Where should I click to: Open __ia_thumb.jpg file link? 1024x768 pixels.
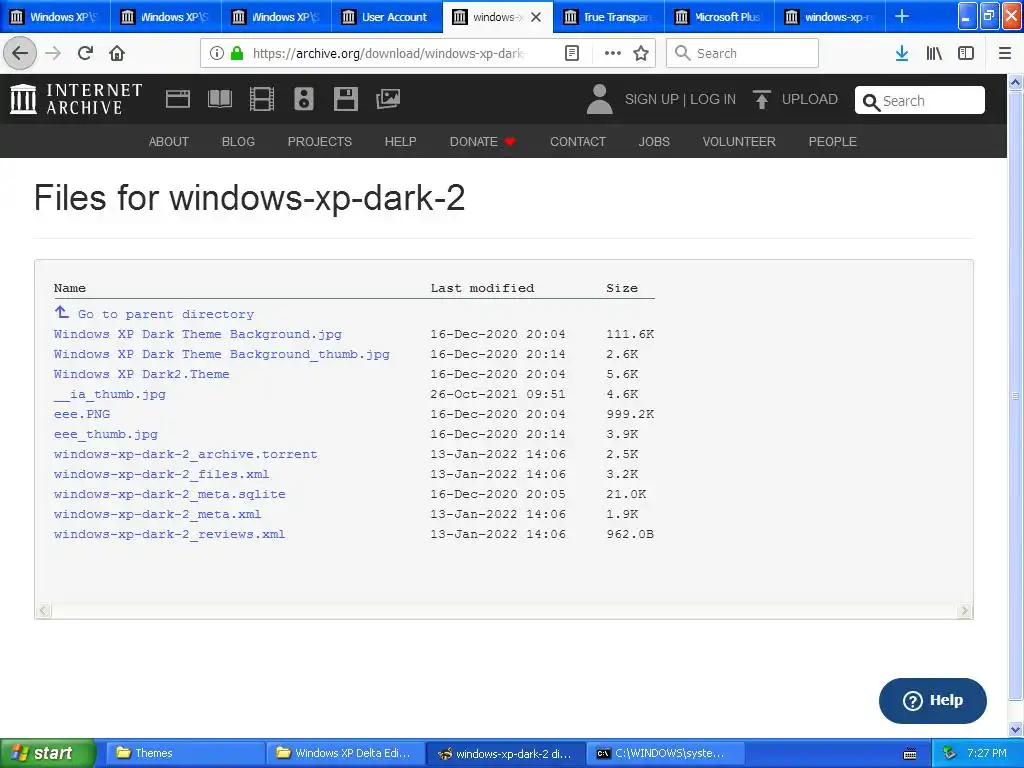click(x=110, y=394)
